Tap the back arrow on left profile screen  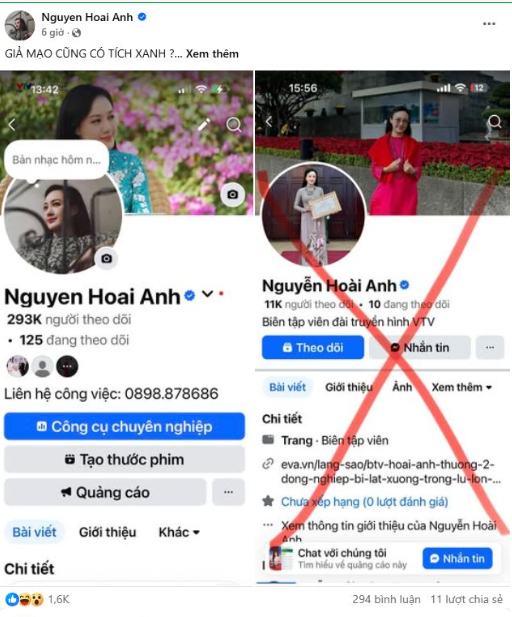click(x=12, y=125)
